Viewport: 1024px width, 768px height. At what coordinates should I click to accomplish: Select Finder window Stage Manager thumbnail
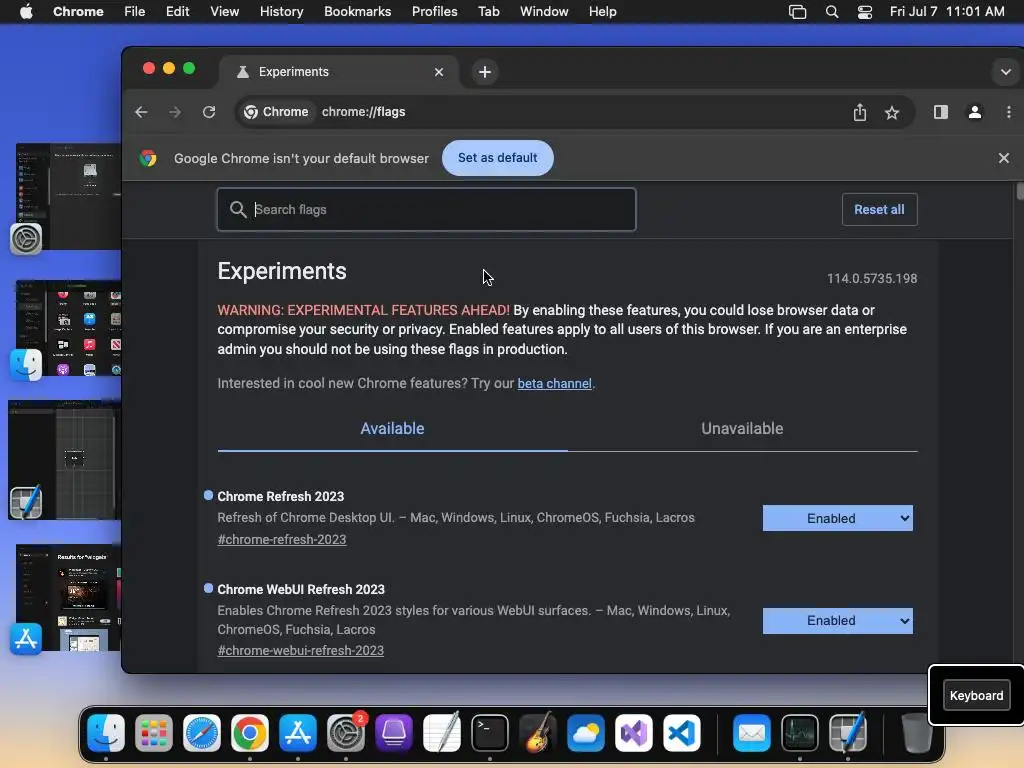[68, 328]
